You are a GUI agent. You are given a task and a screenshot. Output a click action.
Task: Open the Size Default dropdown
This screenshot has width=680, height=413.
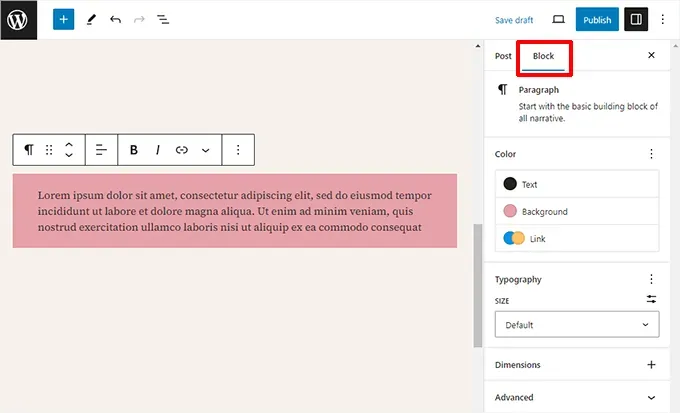point(576,325)
